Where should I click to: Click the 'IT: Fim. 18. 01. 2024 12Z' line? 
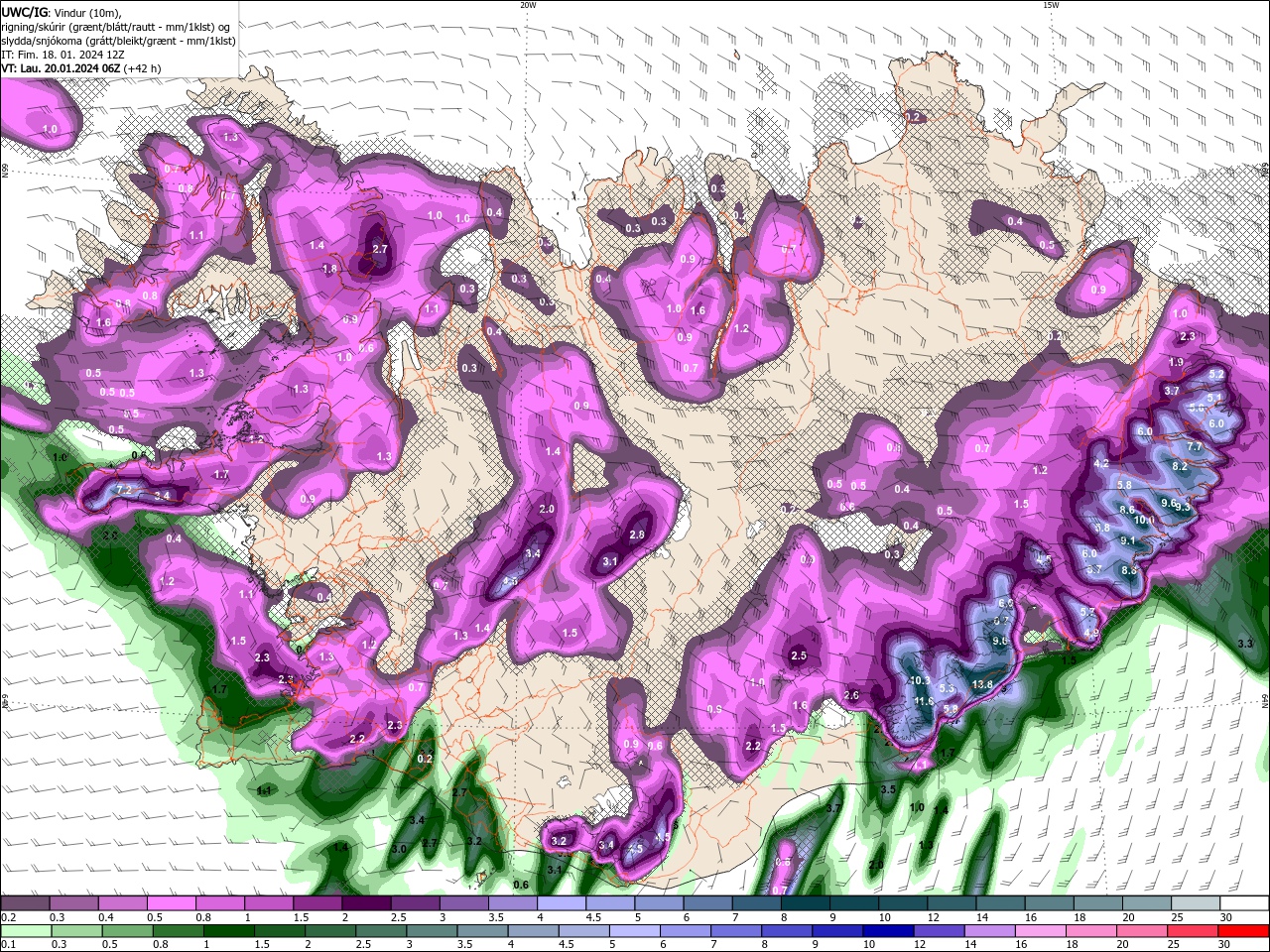point(62,55)
